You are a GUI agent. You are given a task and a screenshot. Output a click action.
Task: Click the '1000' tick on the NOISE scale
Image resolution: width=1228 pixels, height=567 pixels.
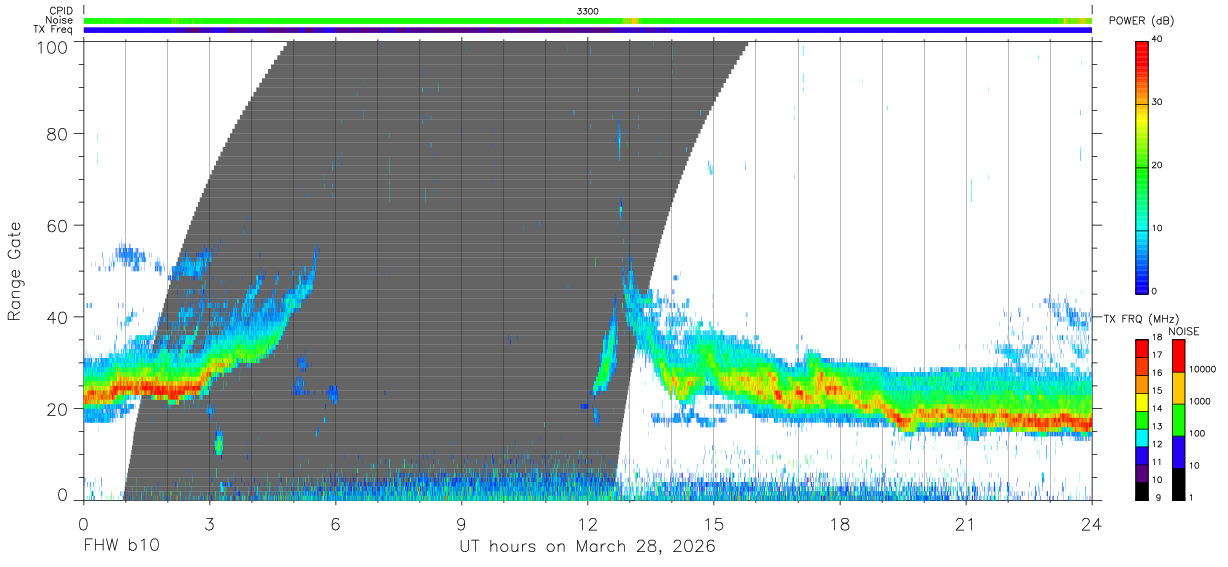coord(1199,401)
